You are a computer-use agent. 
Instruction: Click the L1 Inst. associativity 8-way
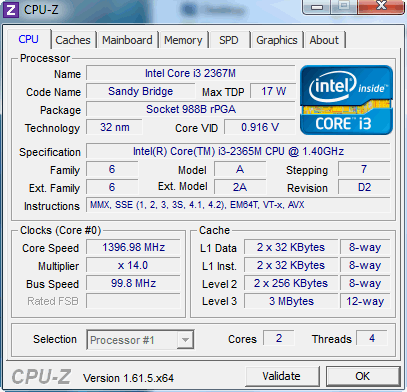365,265
